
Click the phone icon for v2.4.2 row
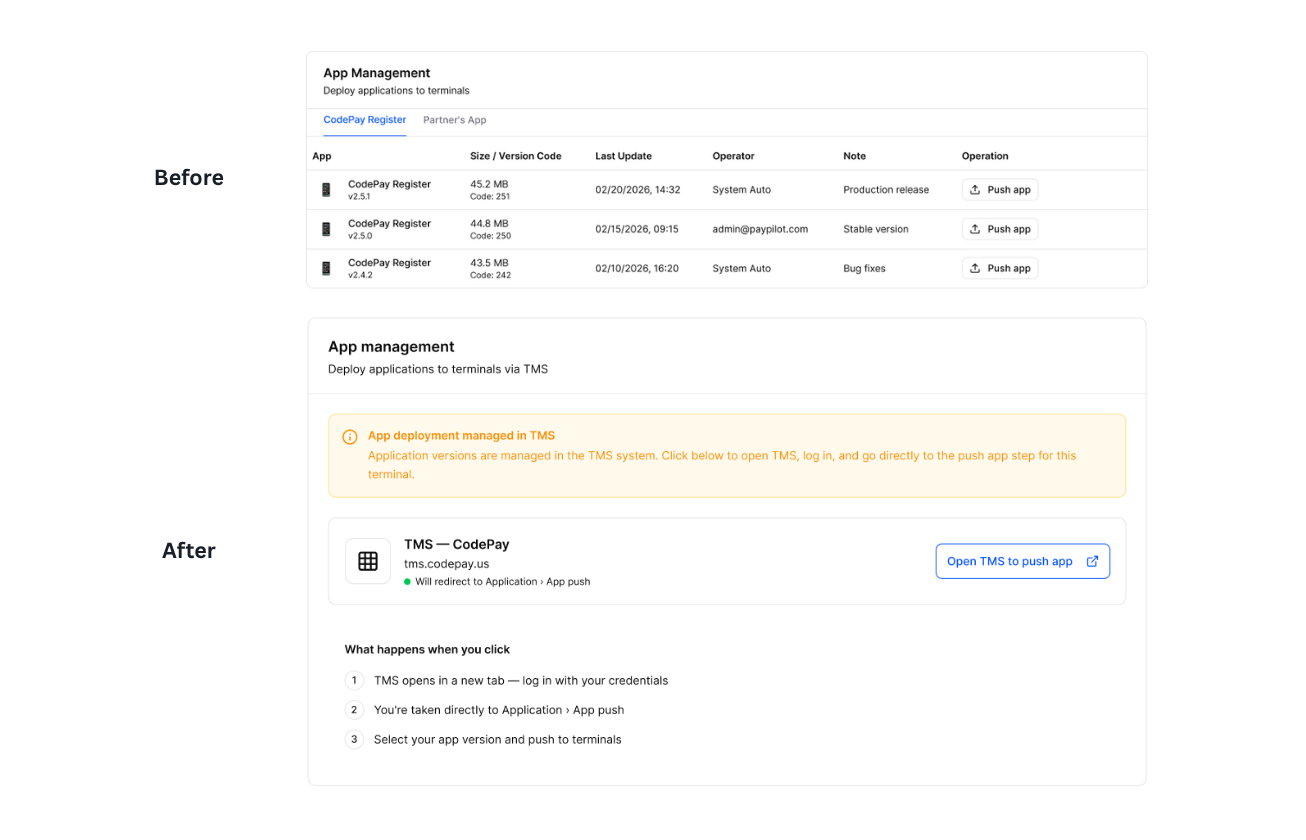[x=326, y=268]
